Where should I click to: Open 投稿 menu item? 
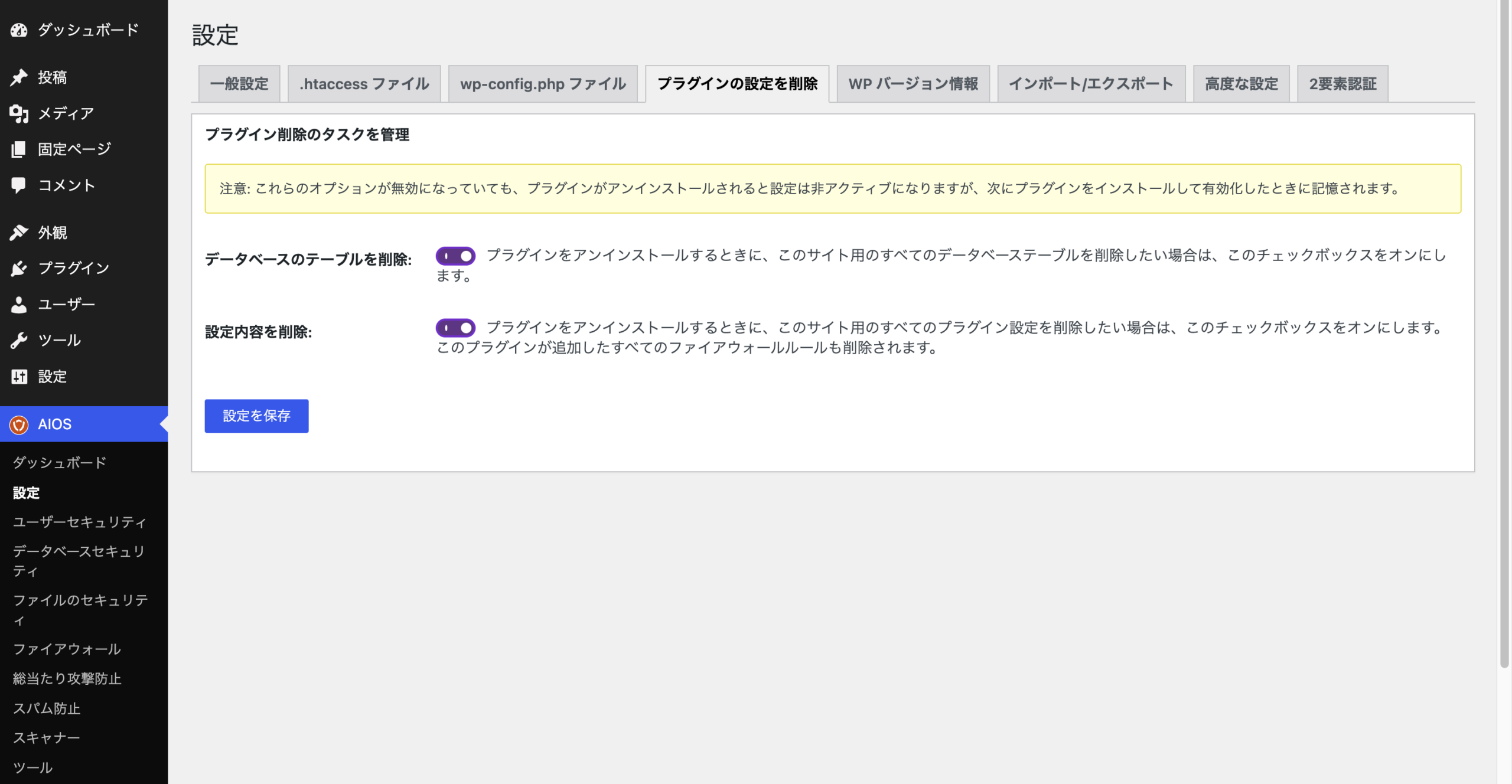(x=84, y=77)
